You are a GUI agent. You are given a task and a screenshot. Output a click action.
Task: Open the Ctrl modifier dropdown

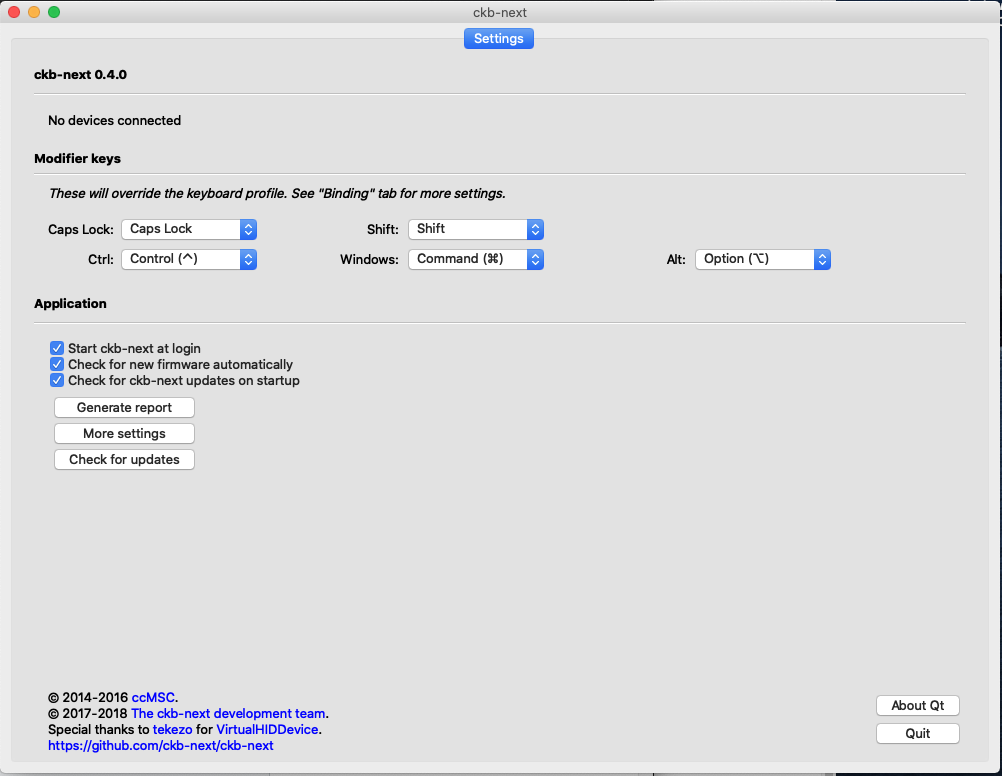189,259
